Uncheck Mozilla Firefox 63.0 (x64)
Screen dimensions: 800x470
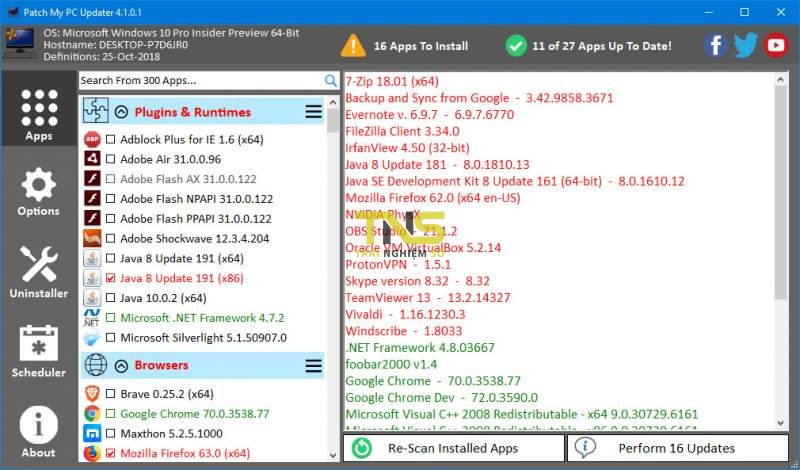click(110, 453)
